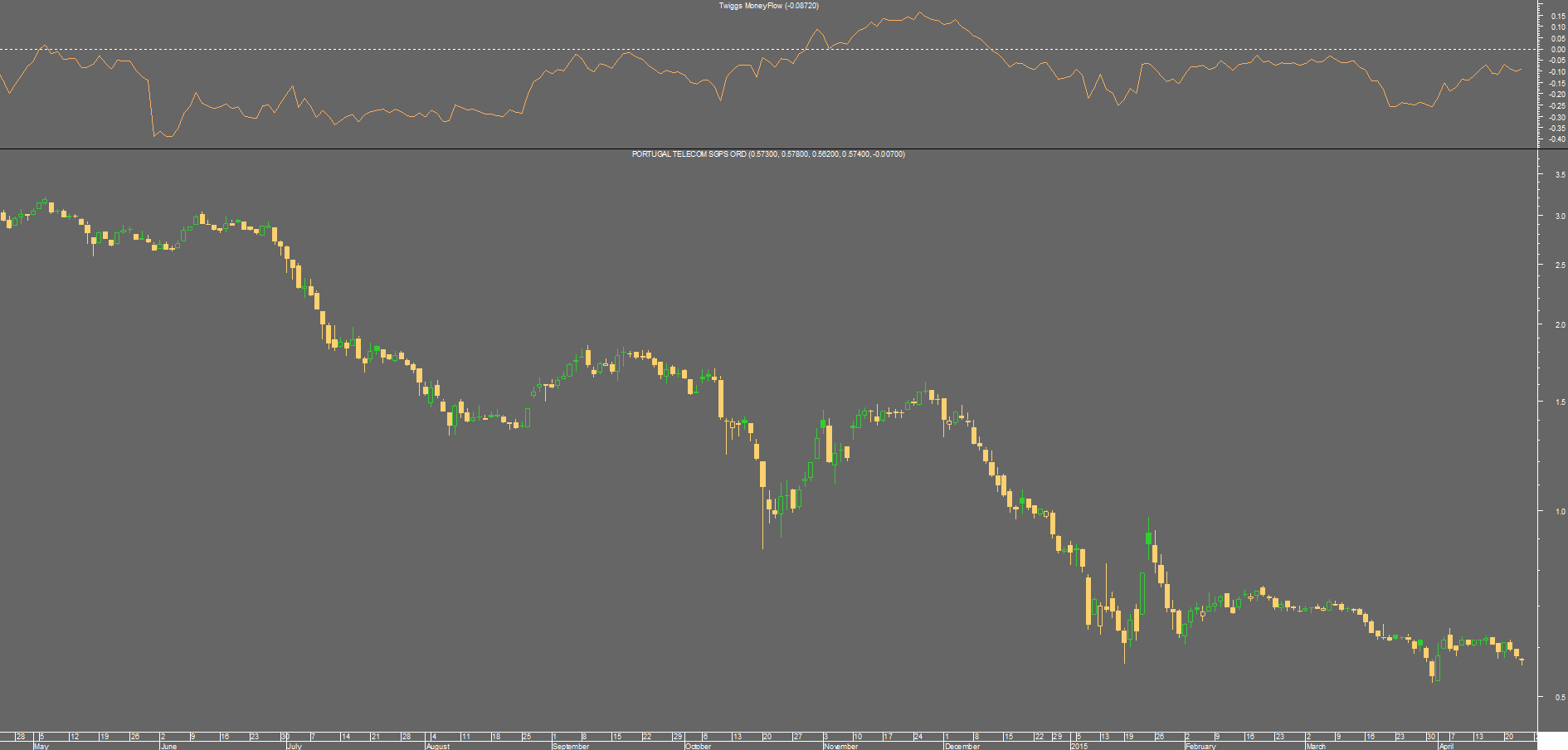This screenshot has width=1568, height=750.
Task: Click date label 7 above April
Action: pyautogui.click(x=1453, y=737)
